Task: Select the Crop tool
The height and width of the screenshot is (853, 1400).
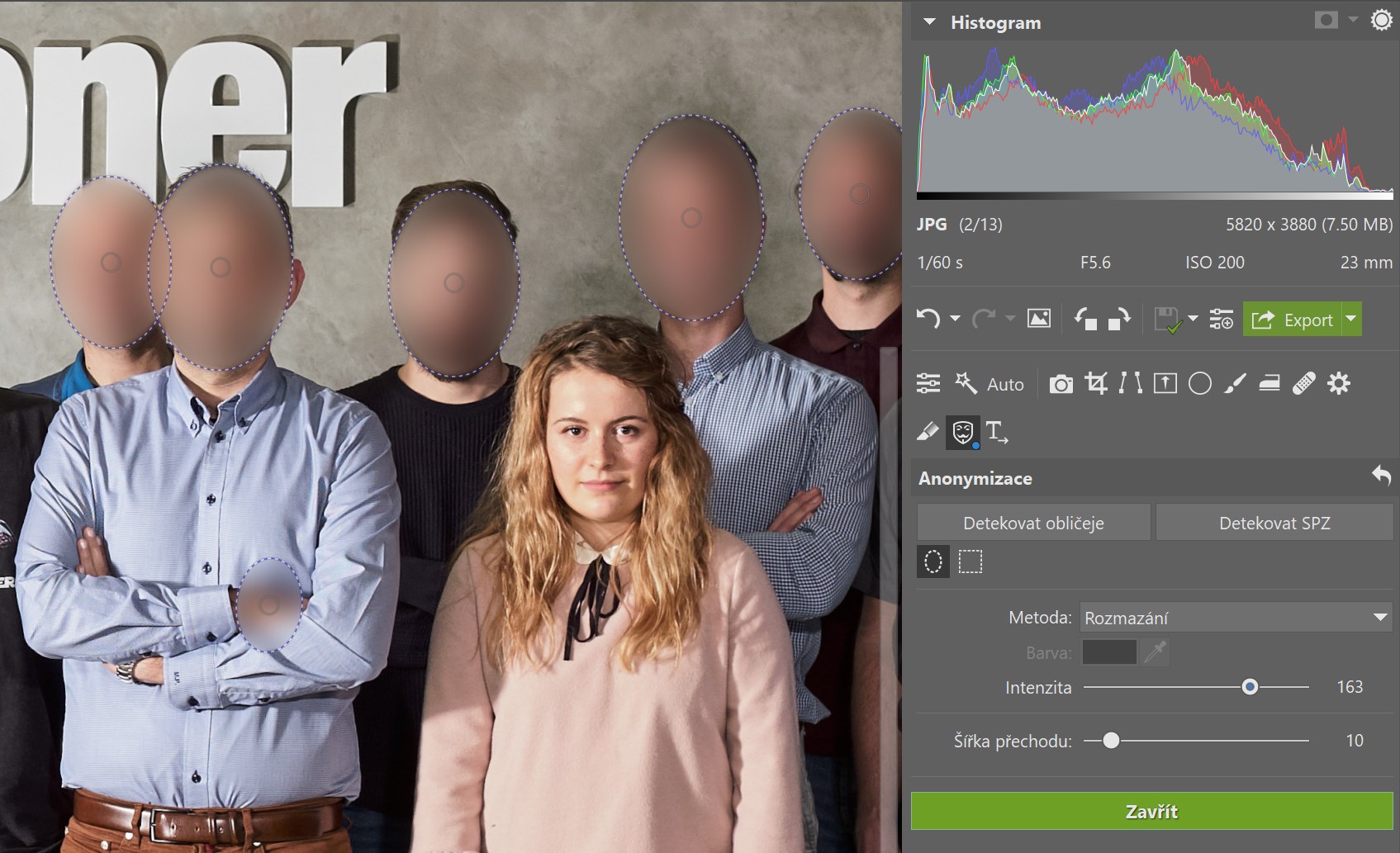Action: 1097,383
